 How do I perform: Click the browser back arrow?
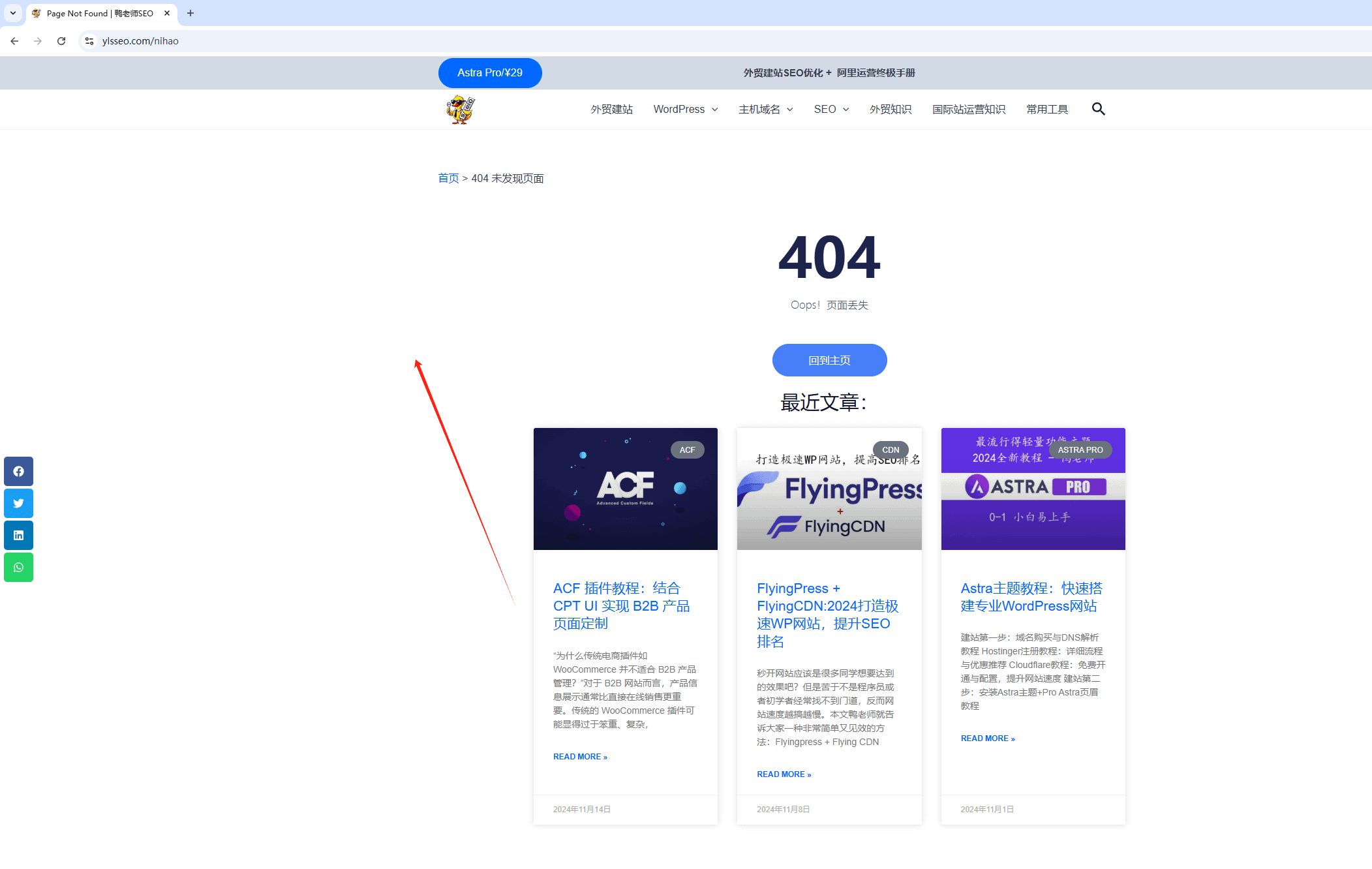(14, 40)
